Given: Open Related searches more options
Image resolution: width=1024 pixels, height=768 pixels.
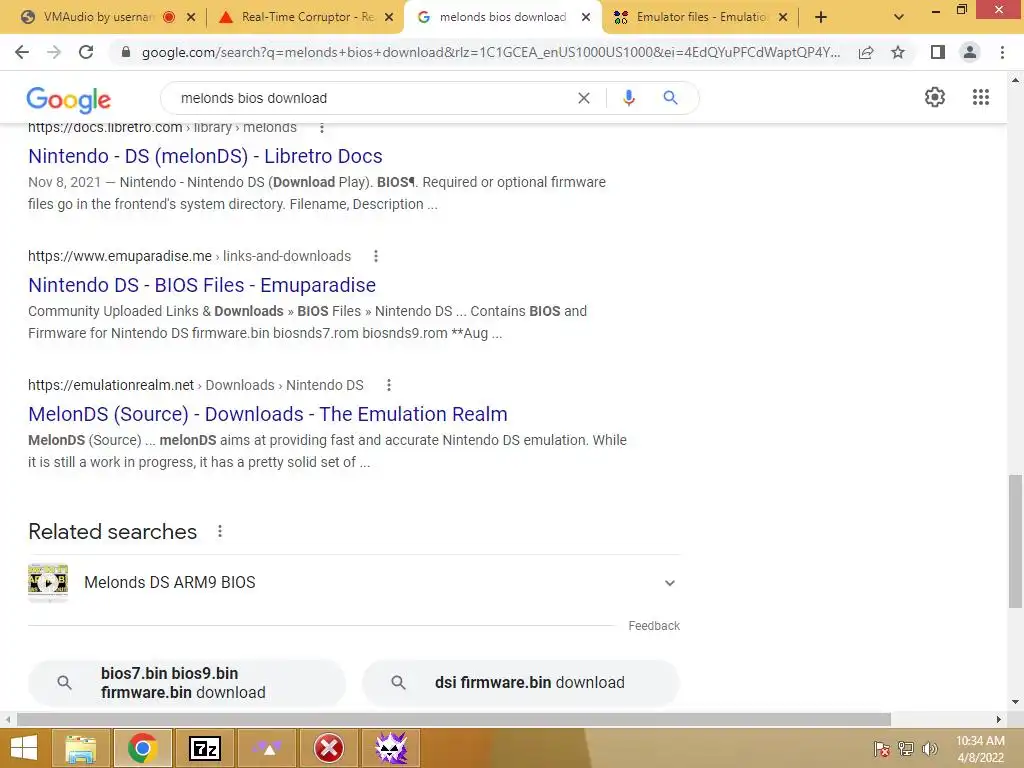Looking at the screenshot, I should [220, 532].
